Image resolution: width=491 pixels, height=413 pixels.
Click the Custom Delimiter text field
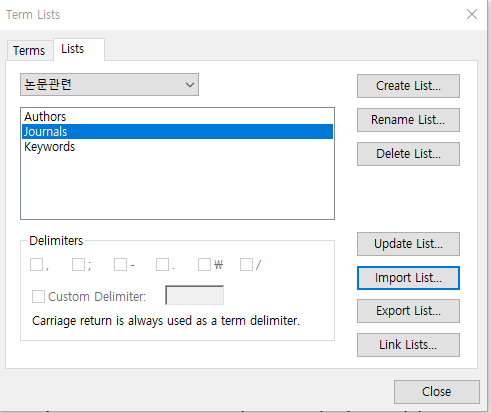[x=195, y=295]
